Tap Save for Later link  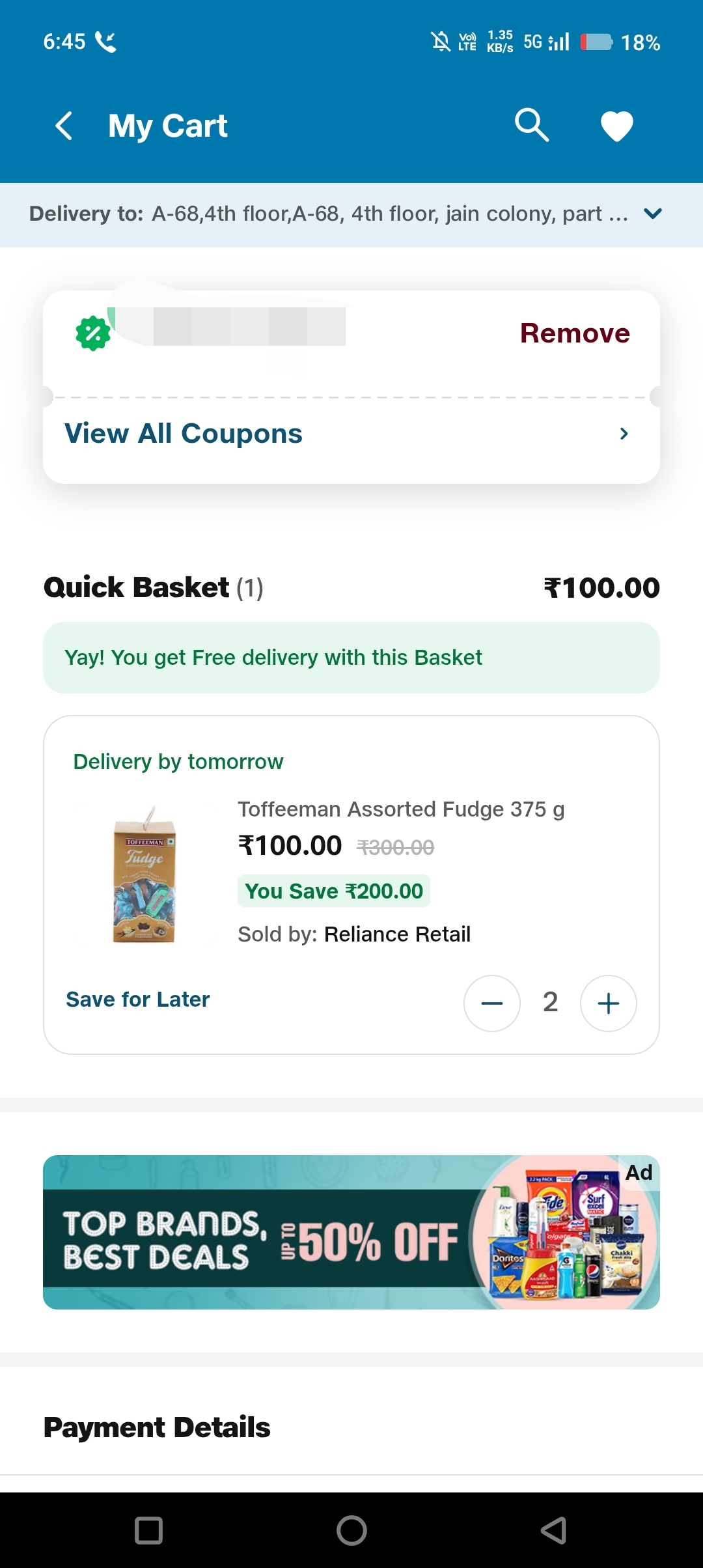[x=138, y=1000]
